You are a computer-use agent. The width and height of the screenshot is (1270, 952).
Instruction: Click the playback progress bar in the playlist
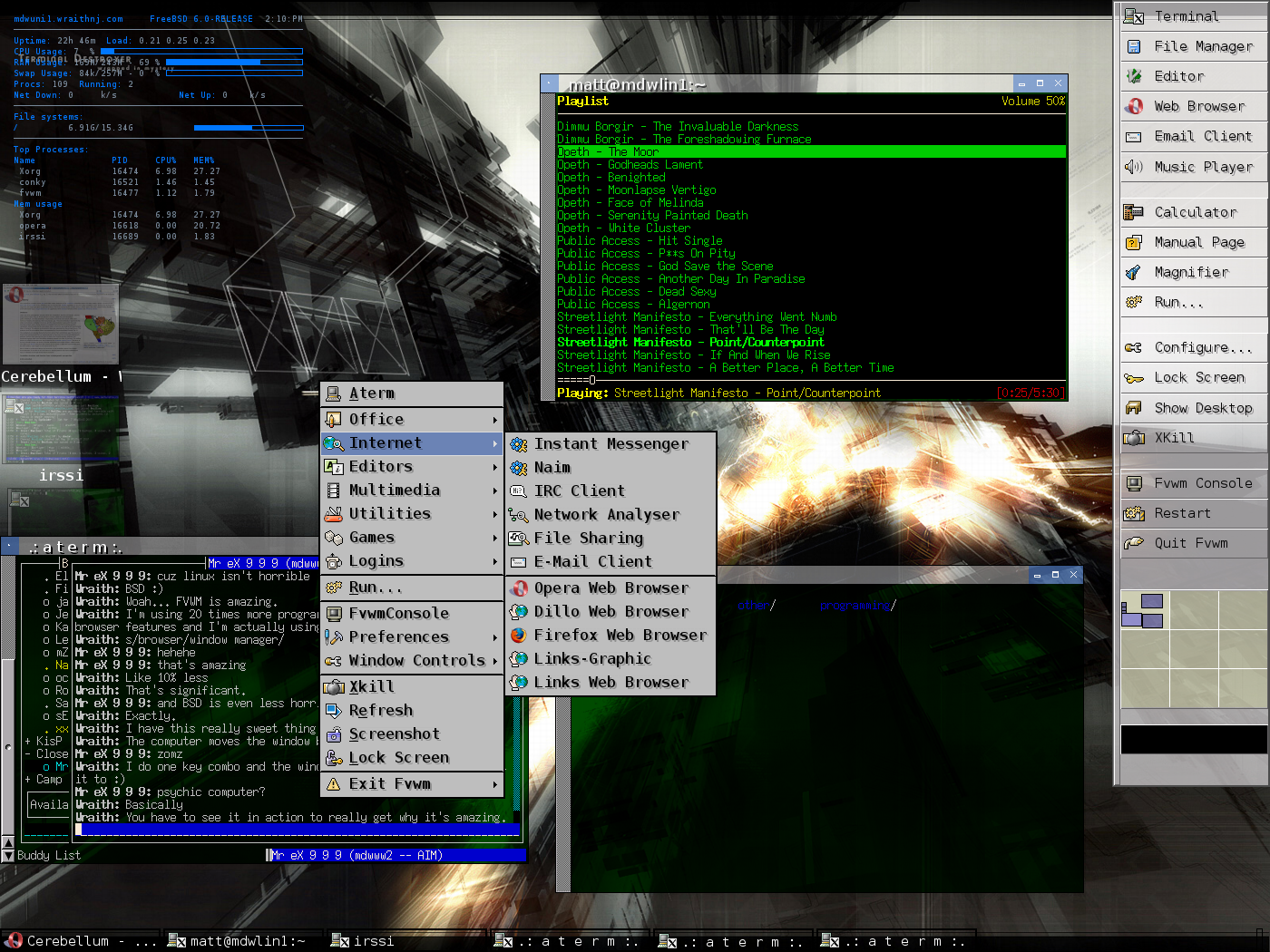(810, 380)
